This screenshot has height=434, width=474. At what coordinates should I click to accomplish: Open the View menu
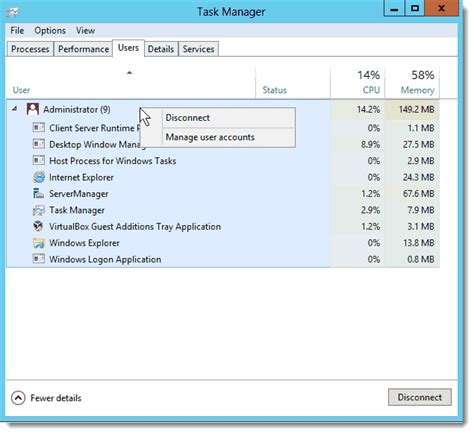click(85, 31)
